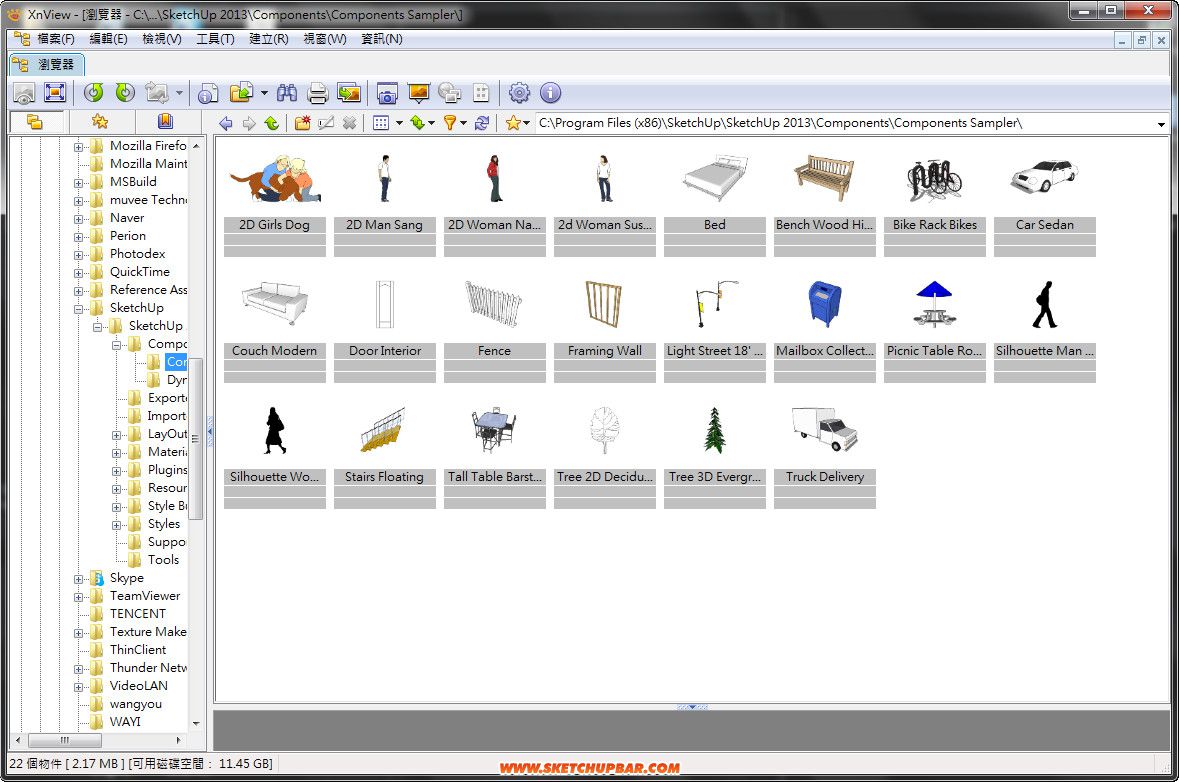Rotate image counter-clockwise using the left rotate icon
Screen dimensions: 1179x782
tap(93, 92)
